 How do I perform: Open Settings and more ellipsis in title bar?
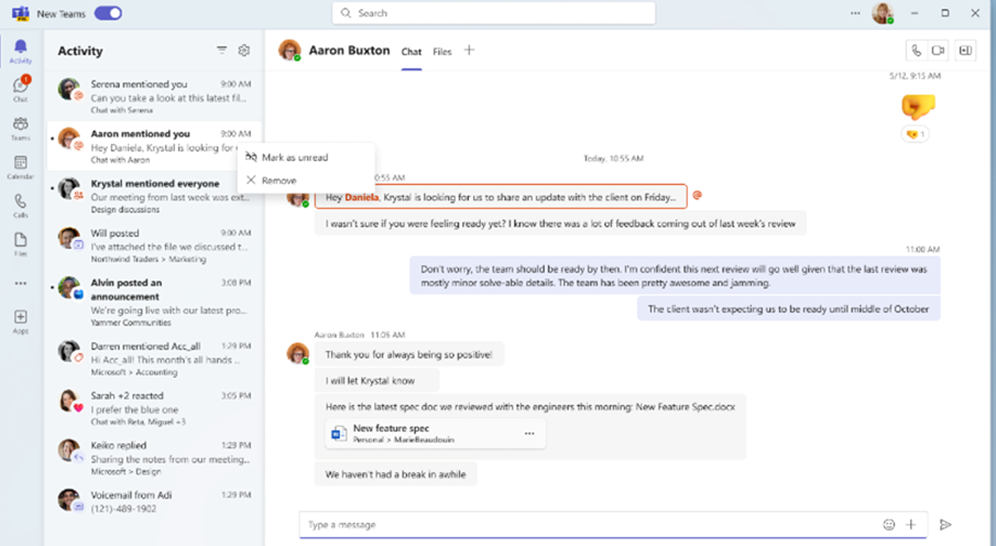click(x=855, y=13)
